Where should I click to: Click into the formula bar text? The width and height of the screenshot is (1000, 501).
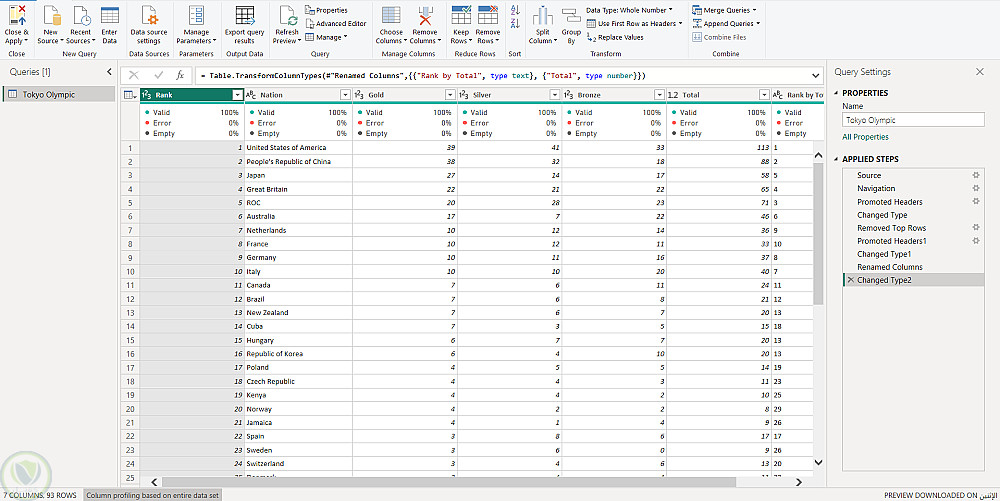(x=423, y=76)
